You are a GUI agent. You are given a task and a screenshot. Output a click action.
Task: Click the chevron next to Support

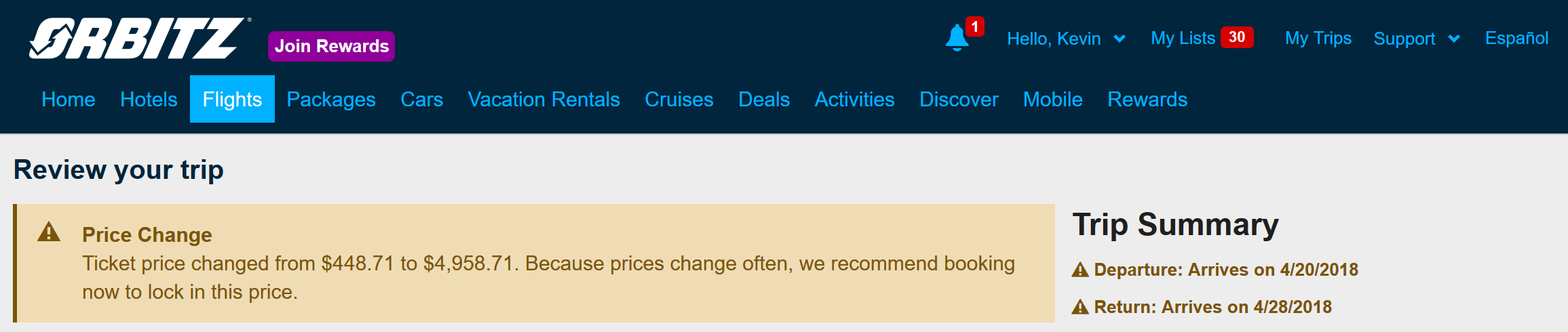[x=1453, y=39]
